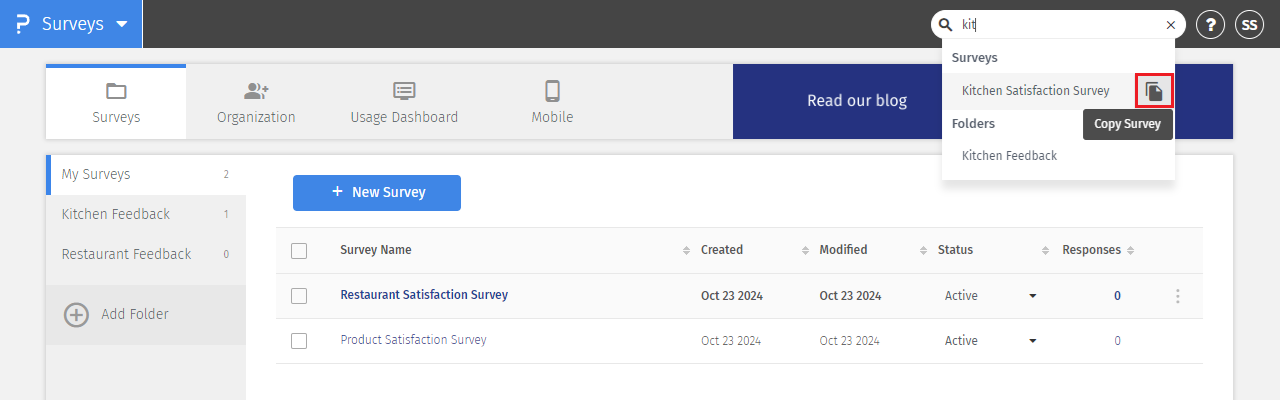
Task: Click the Add Folder label
Action: (135, 314)
